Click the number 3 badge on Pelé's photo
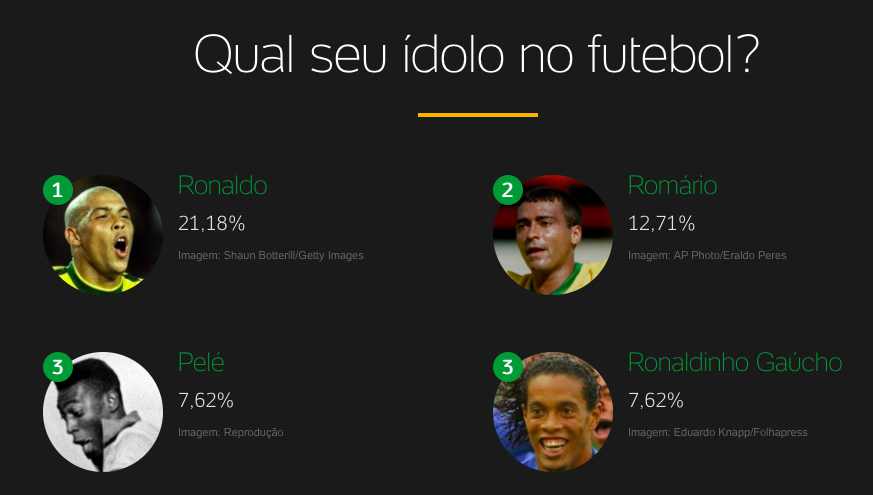873x495 pixels. pos(58,367)
